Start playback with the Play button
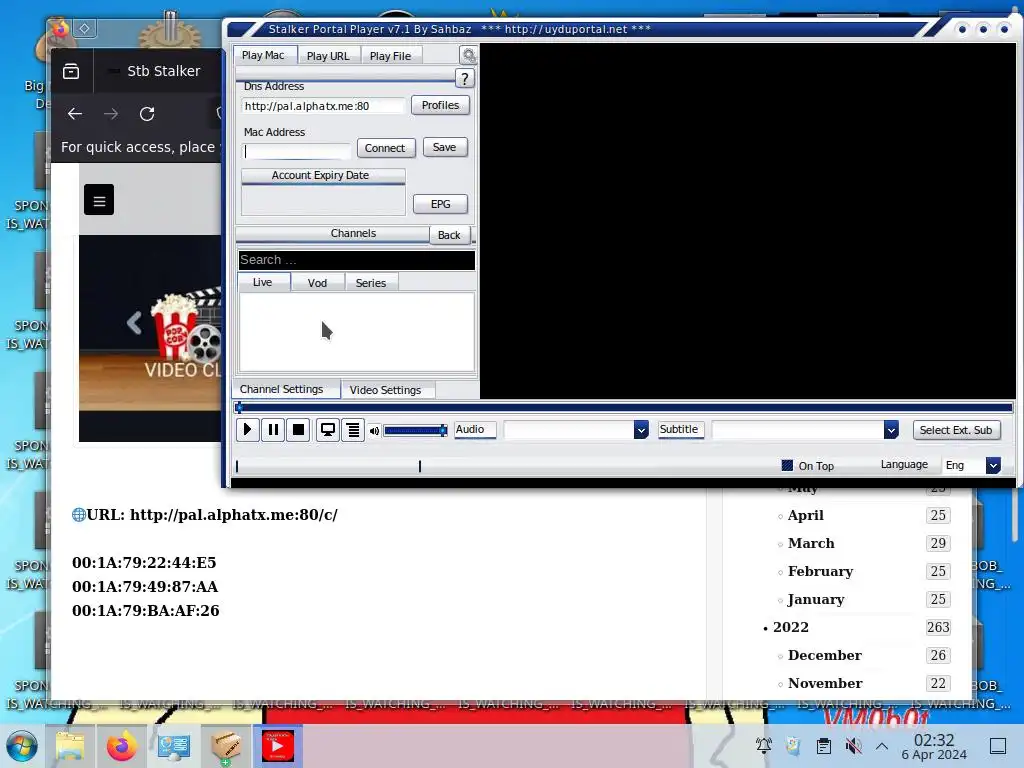Image resolution: width=1024 pixels, height=768 pixels. (x=248, y=430)
